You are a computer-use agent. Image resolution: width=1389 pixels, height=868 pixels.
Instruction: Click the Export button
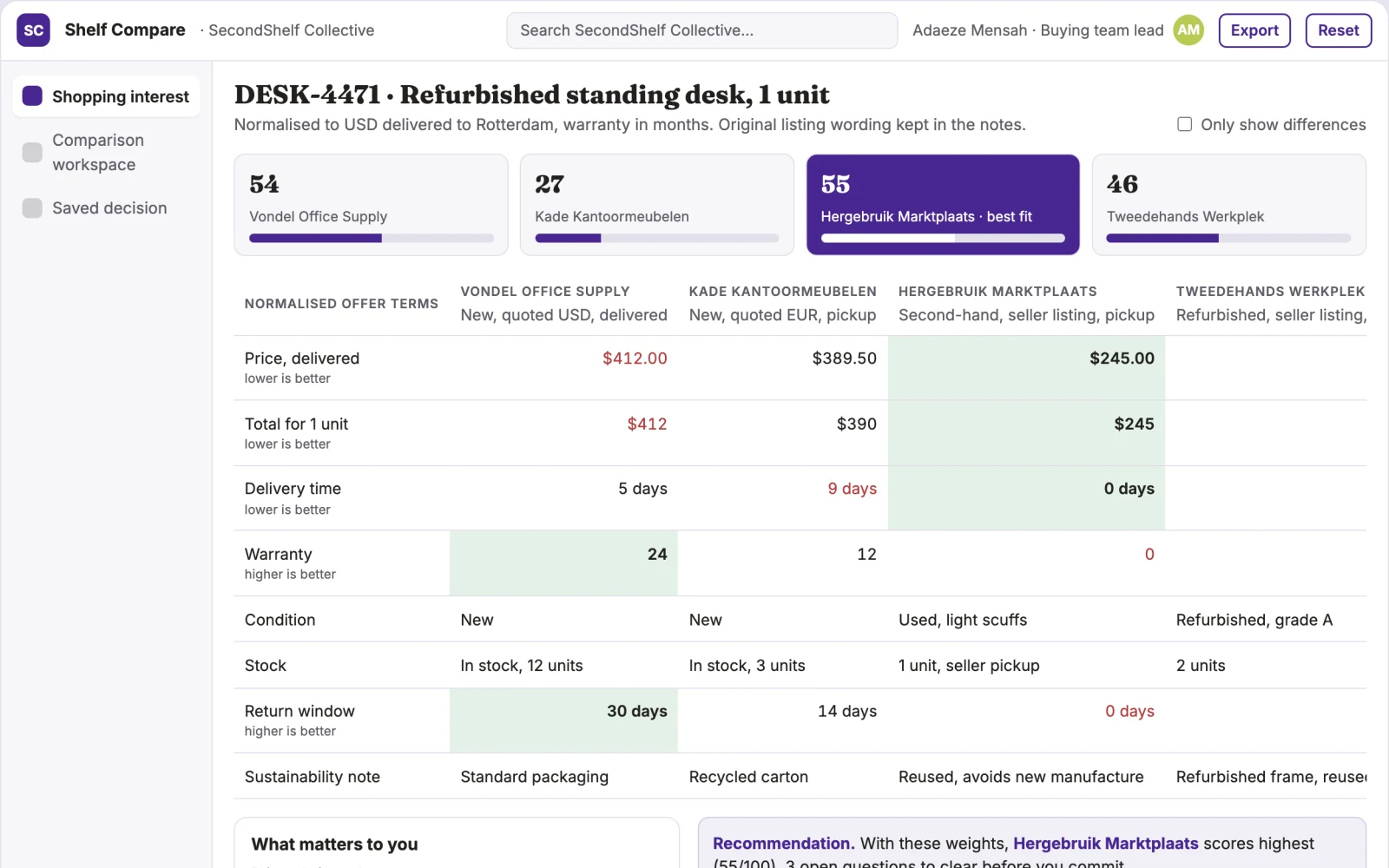coord(1254,30)
